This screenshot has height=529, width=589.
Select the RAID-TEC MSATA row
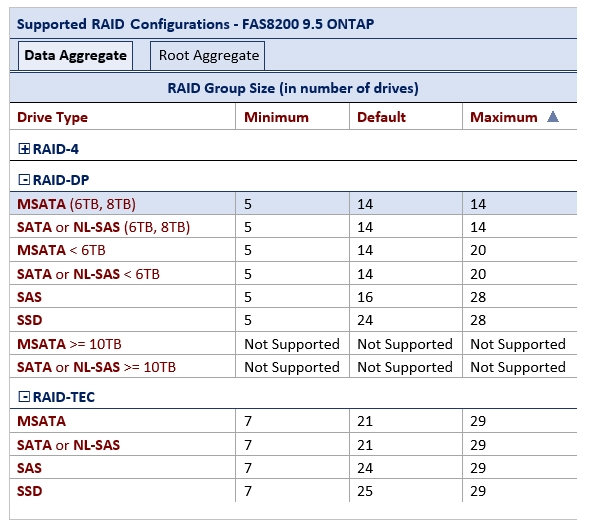pos(293,421)
